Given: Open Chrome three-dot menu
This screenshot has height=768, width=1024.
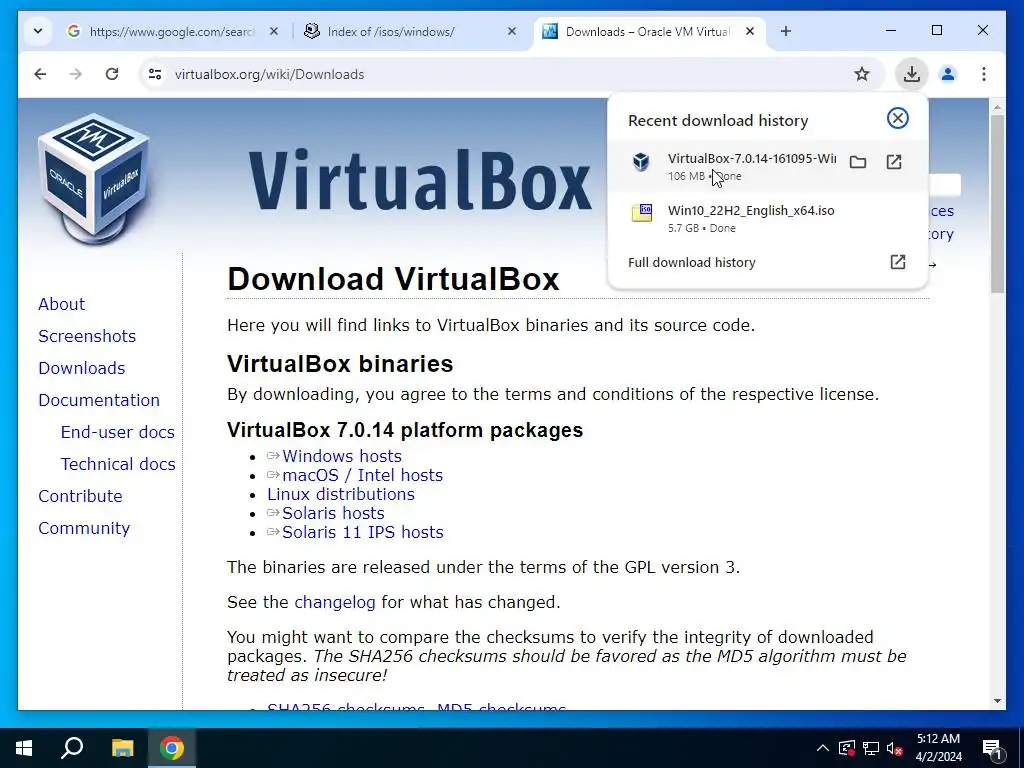Looking at the screenshot, I should coord(984,74).
